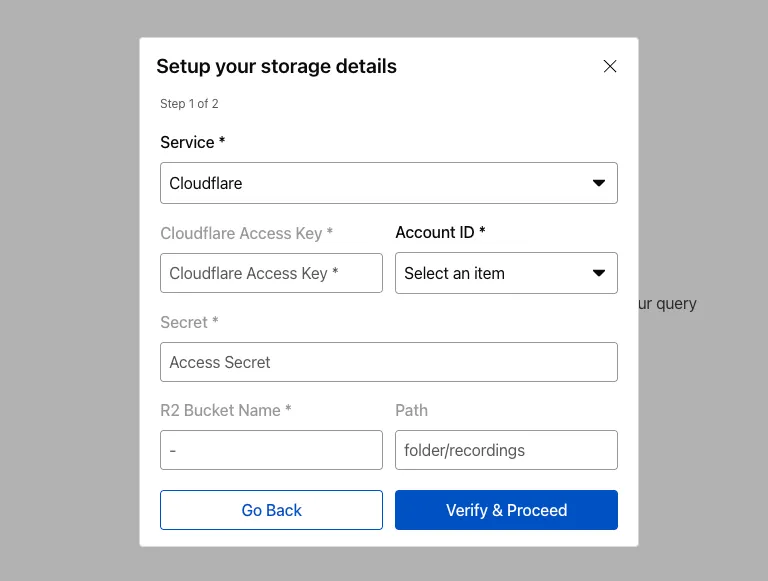
Task: Click the Service label
Action: coord(192,142)
